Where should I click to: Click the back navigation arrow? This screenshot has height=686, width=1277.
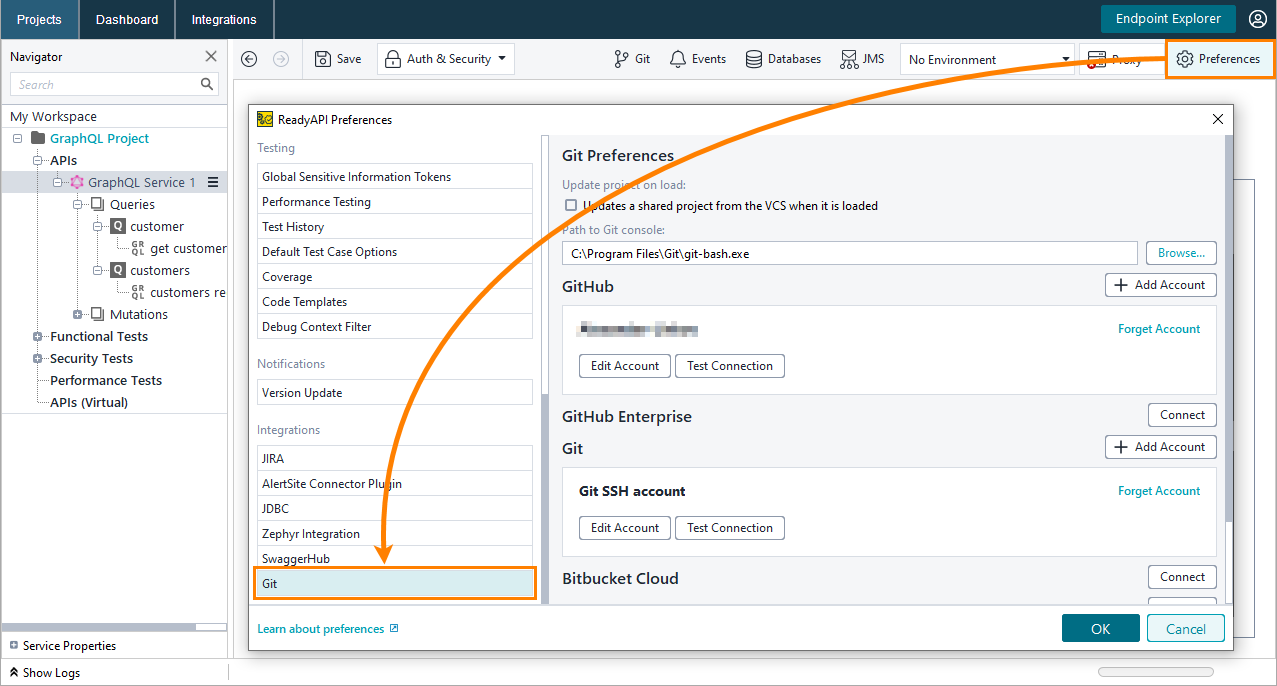(248, 58)
